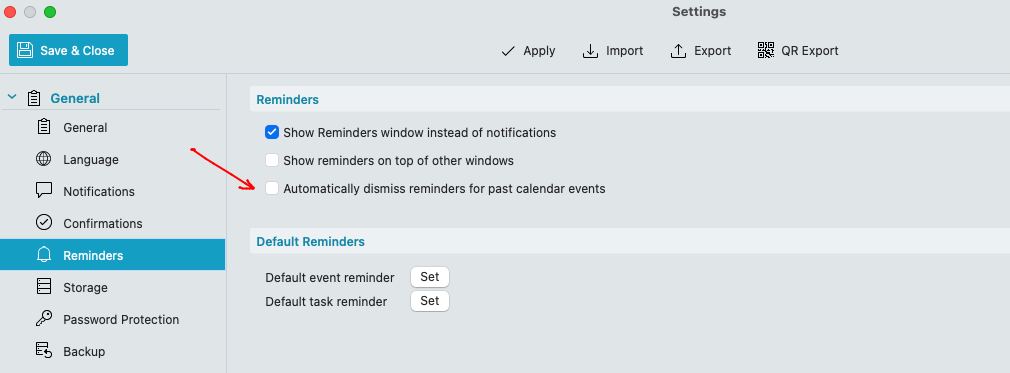Open Notifications speech bubble icon
This screenshot has height=373, width=1010.
point(44,191)
